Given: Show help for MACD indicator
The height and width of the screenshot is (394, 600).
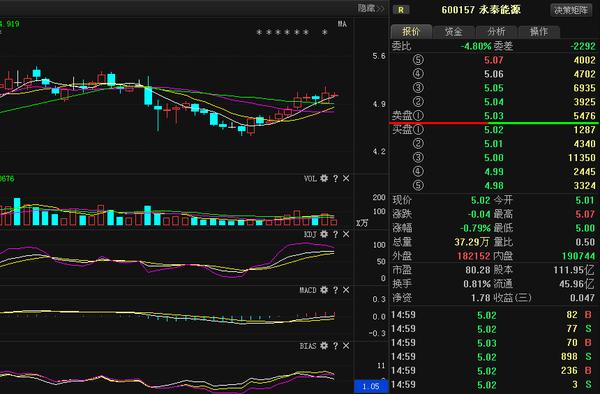Looking at the screenshot, I should [335, 290].
